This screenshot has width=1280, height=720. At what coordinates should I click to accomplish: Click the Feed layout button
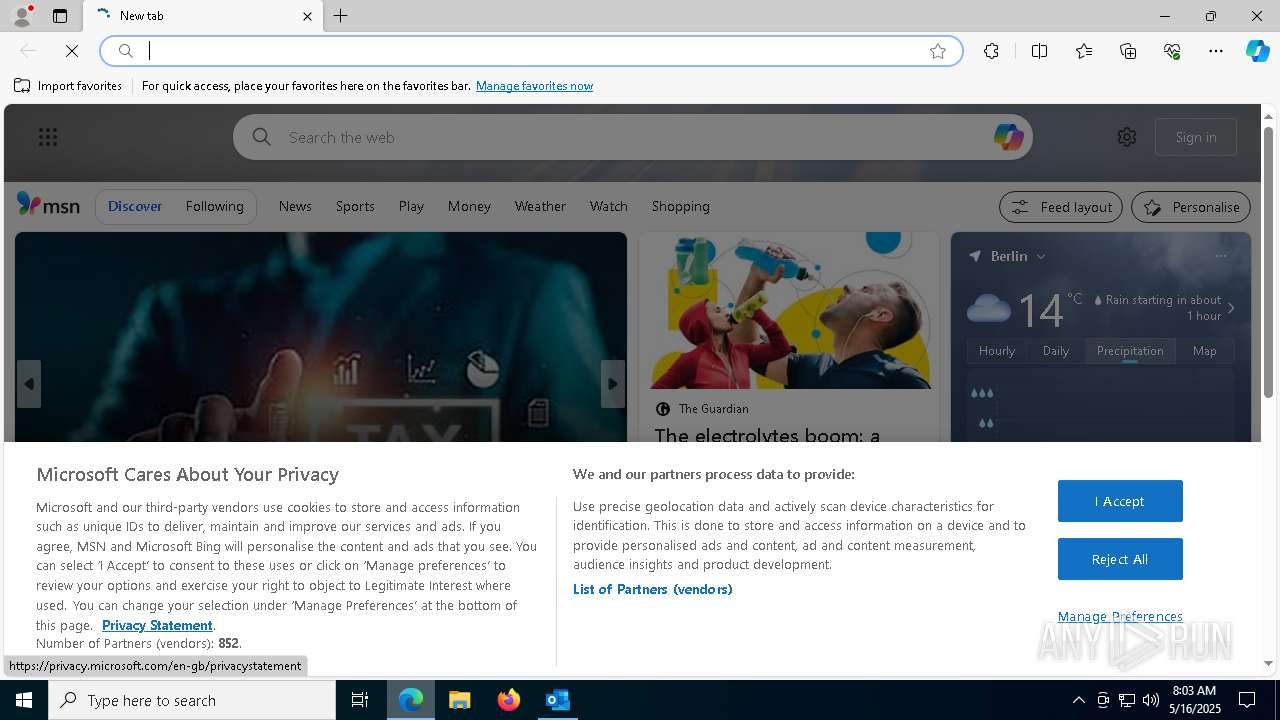tap(1061, 207)
